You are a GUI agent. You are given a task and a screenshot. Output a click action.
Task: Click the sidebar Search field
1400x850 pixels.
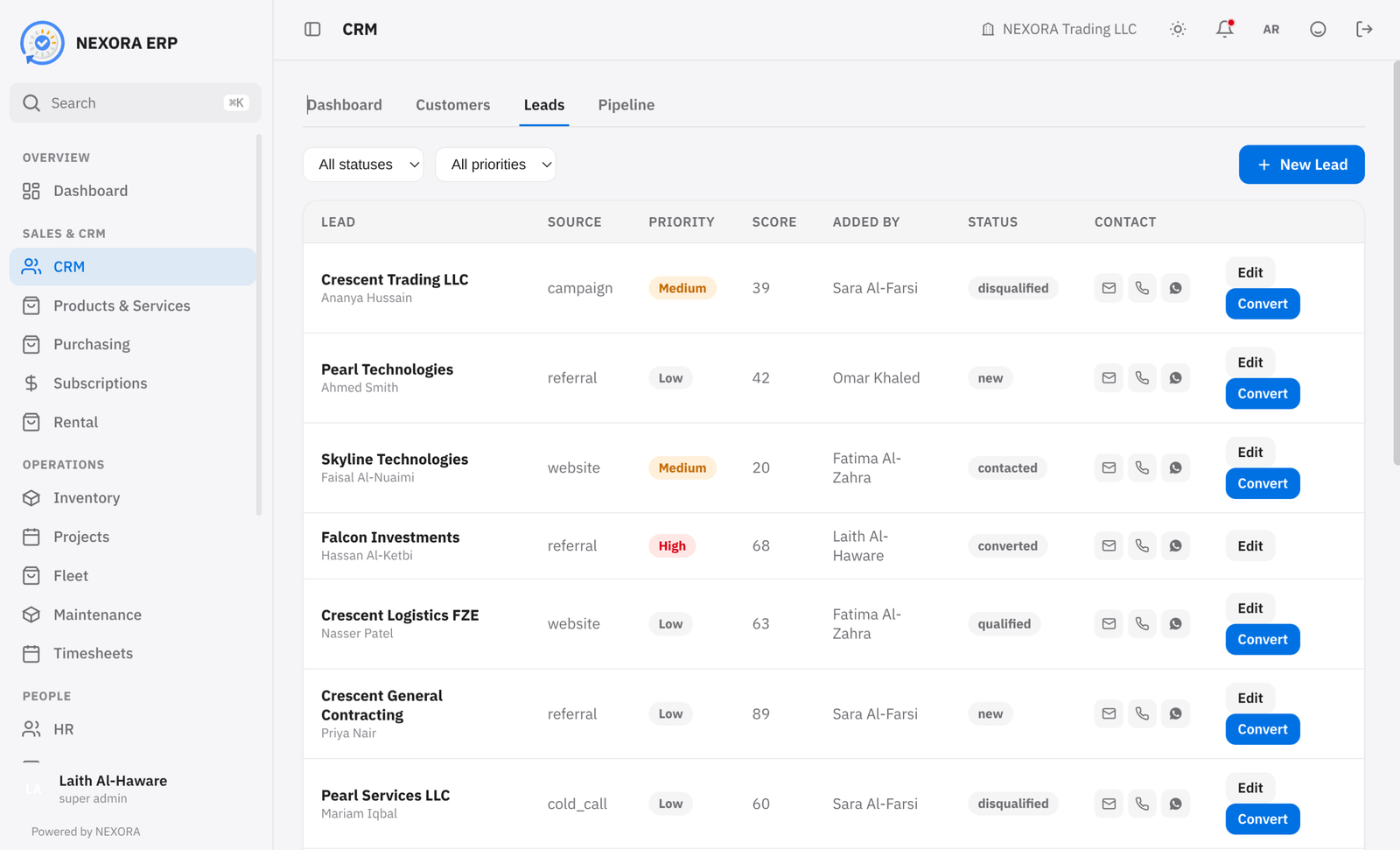pyautogui.click(x=136, y=103)
